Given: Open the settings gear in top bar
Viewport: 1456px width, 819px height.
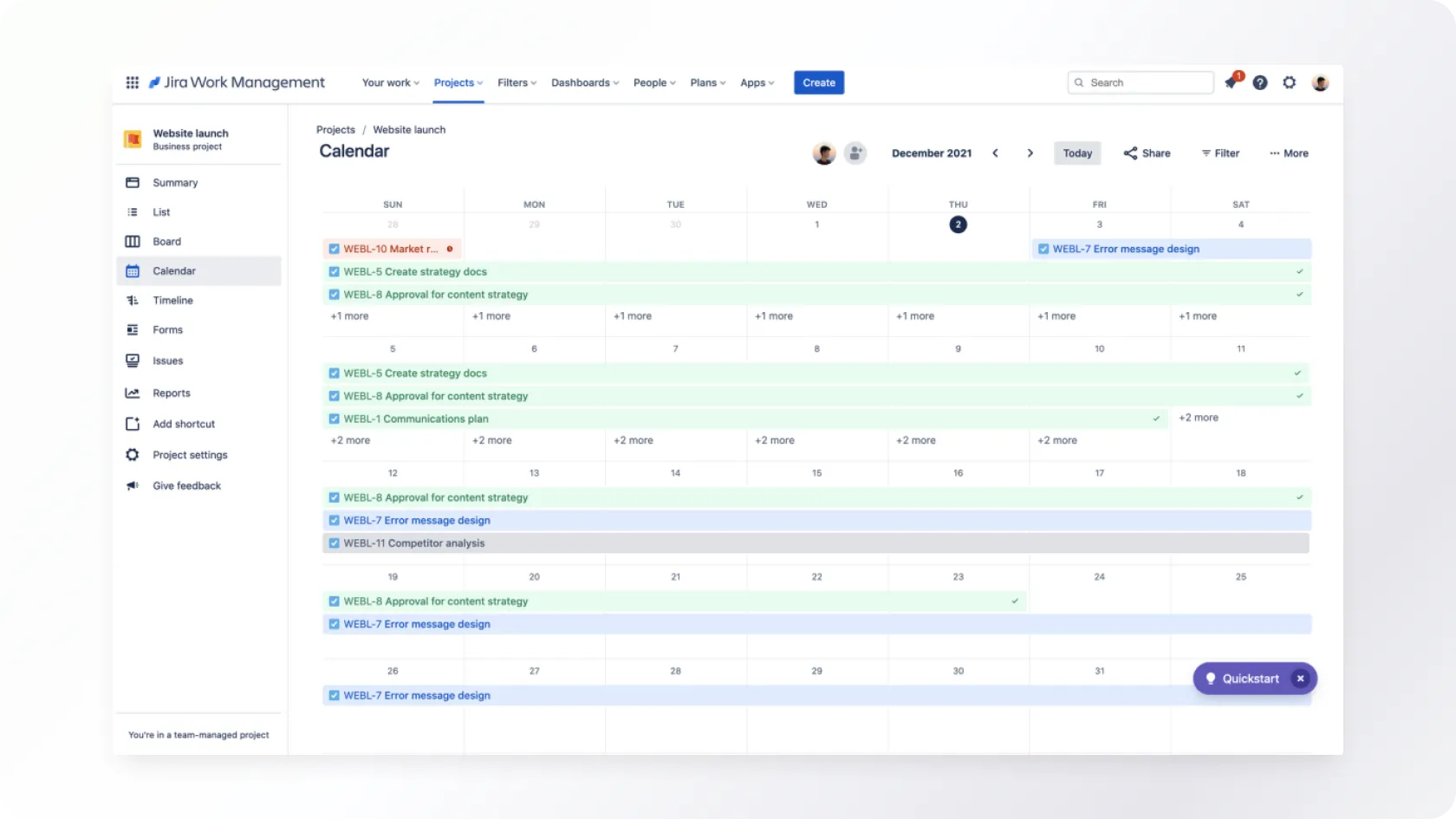Looking at the screenshot, I should click(1290, 83).
